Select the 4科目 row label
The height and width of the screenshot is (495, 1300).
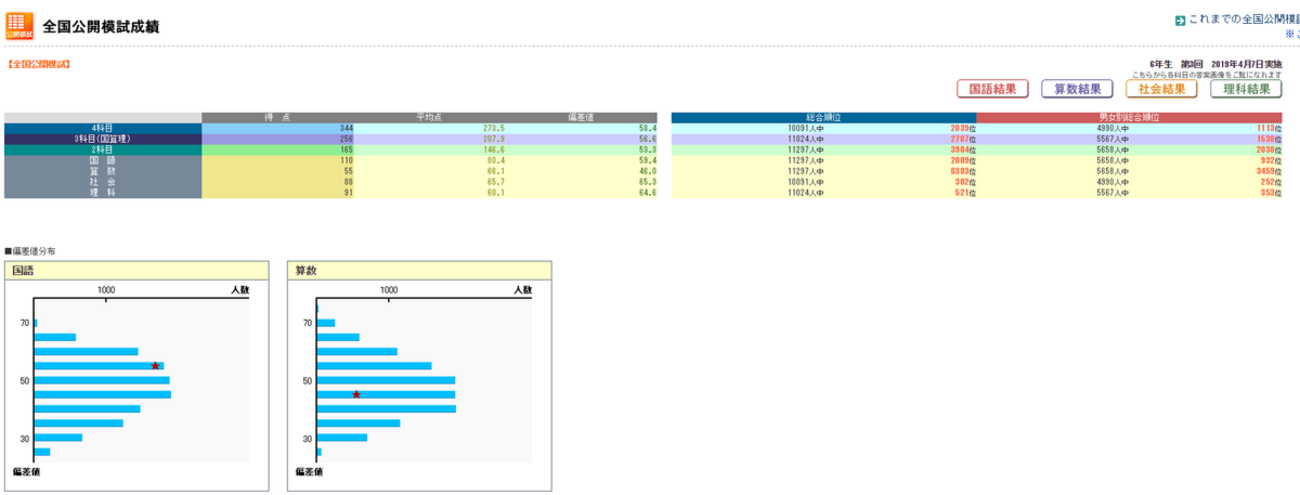click(x=103, y=128)
